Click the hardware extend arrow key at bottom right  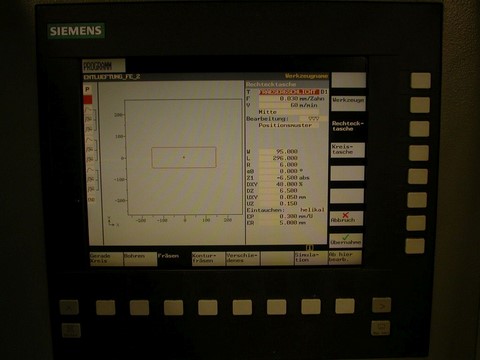pos(382,306)
